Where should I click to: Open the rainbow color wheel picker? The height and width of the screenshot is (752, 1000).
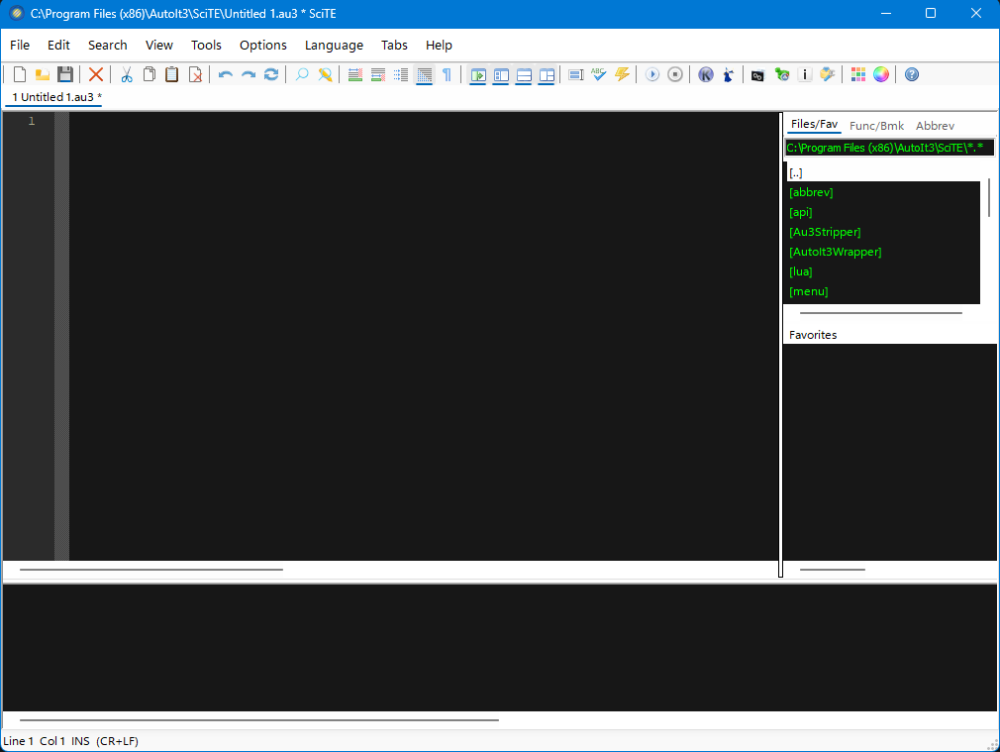click(881, 75)
